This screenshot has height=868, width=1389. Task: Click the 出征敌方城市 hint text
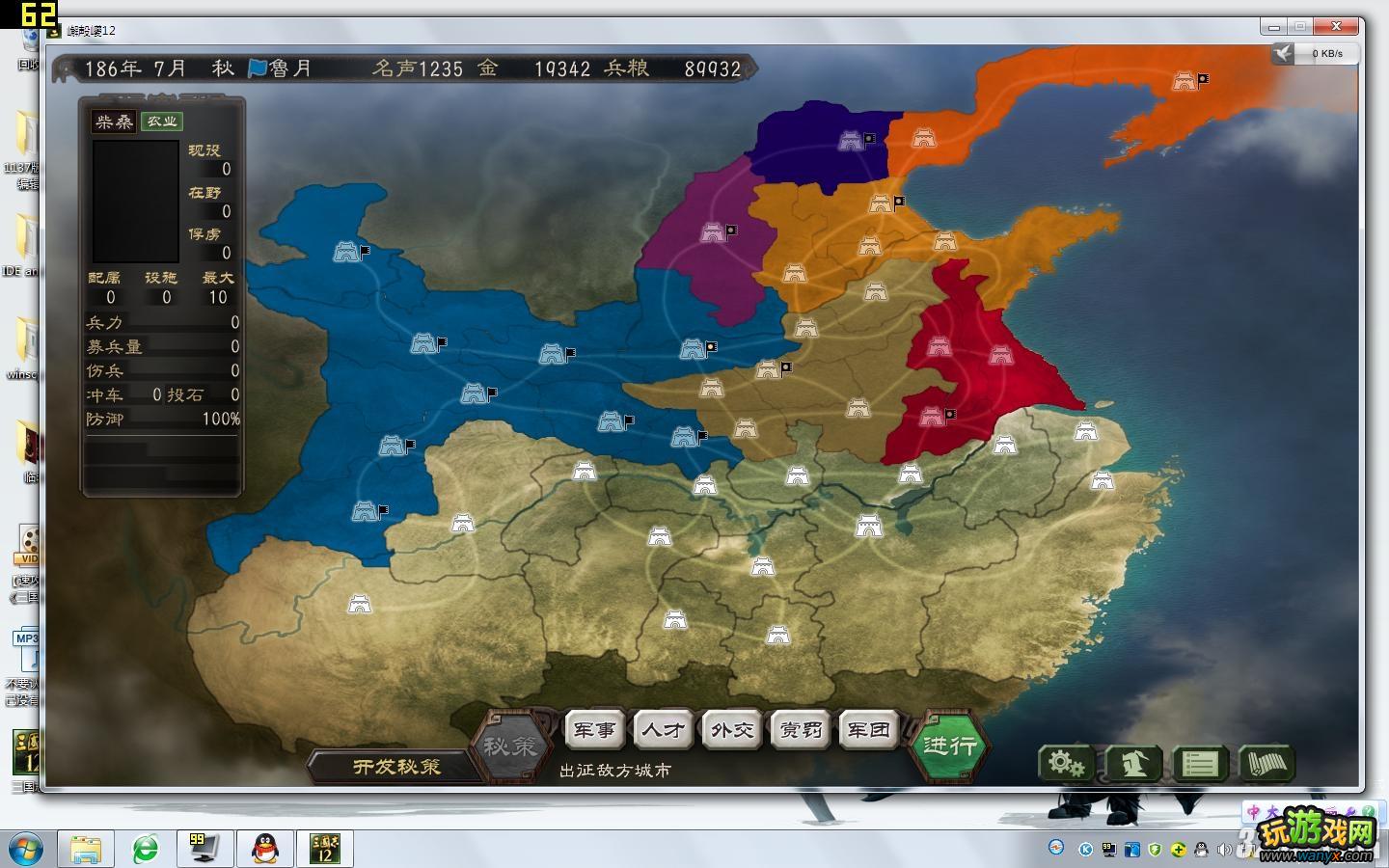614,770
